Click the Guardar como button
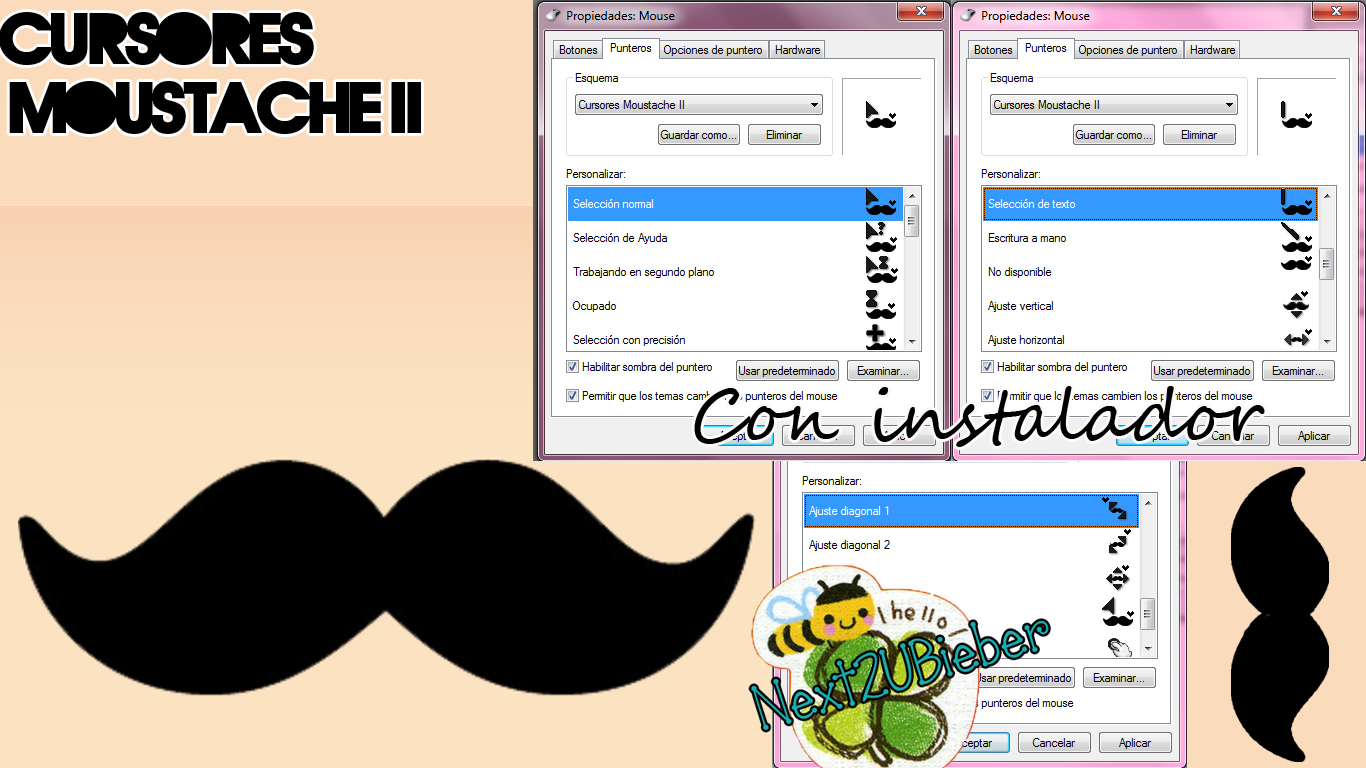The height and width of the screenshot is (768, 1366). [698, 134]
